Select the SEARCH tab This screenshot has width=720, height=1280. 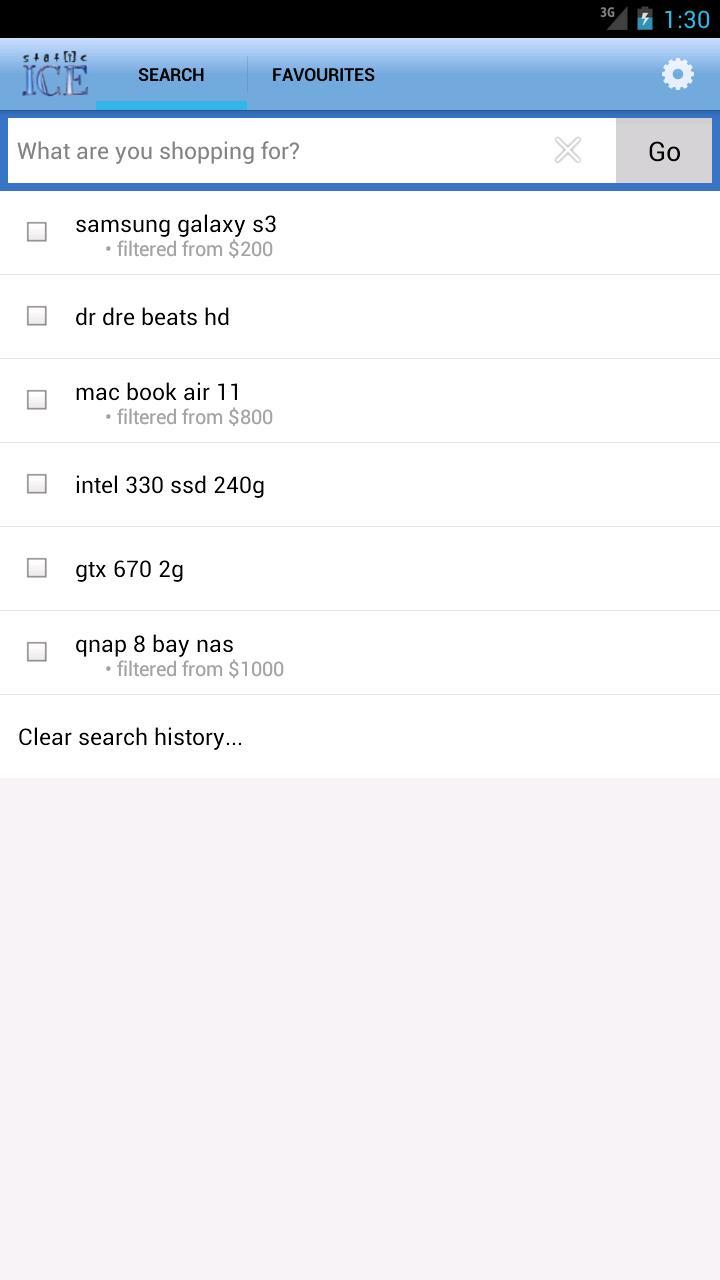coord(170,74)
